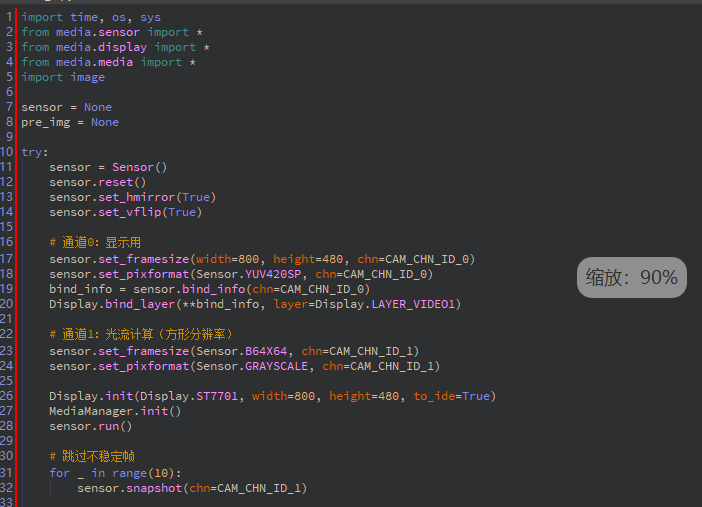Click the zoom 90% indicator overlay

631,278
